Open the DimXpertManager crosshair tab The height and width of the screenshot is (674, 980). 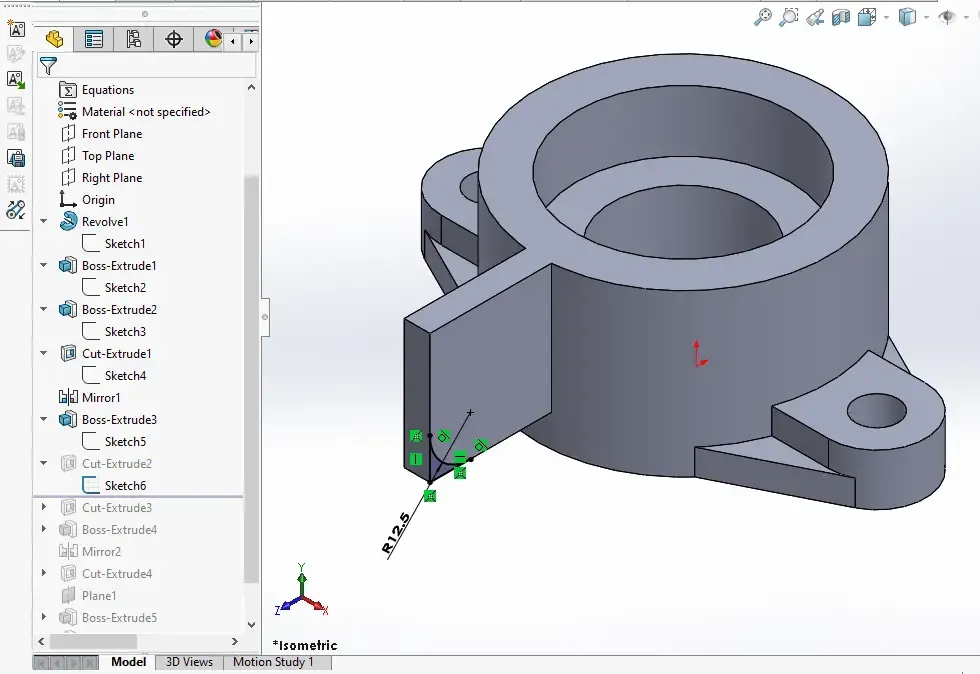[x=173, y=39]
